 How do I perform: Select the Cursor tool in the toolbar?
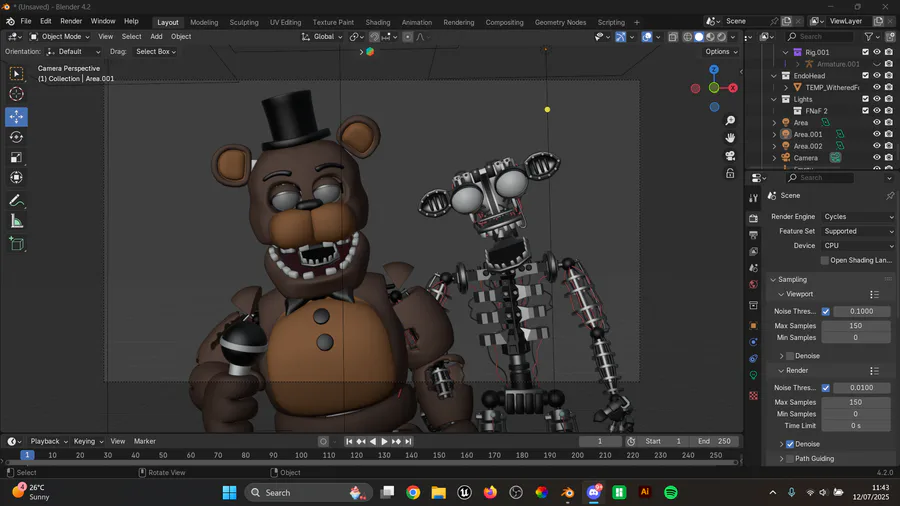(16, 94)
